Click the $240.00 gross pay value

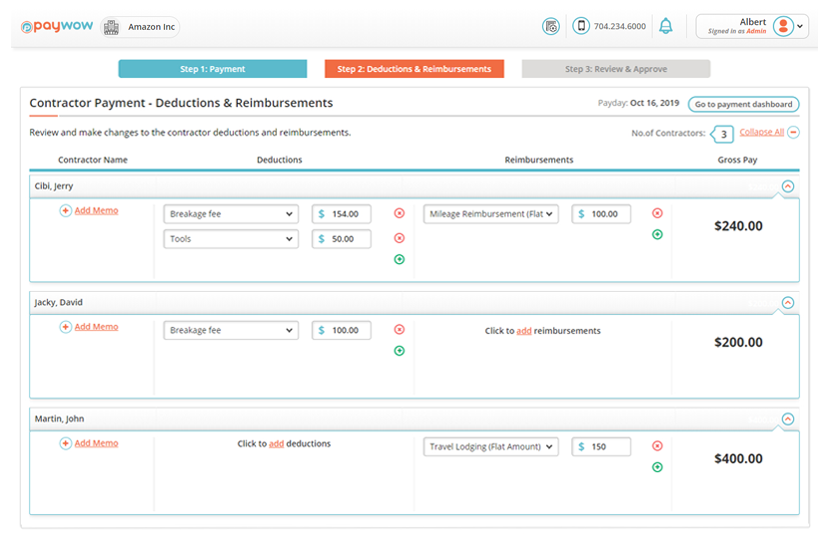click(738, 226)
